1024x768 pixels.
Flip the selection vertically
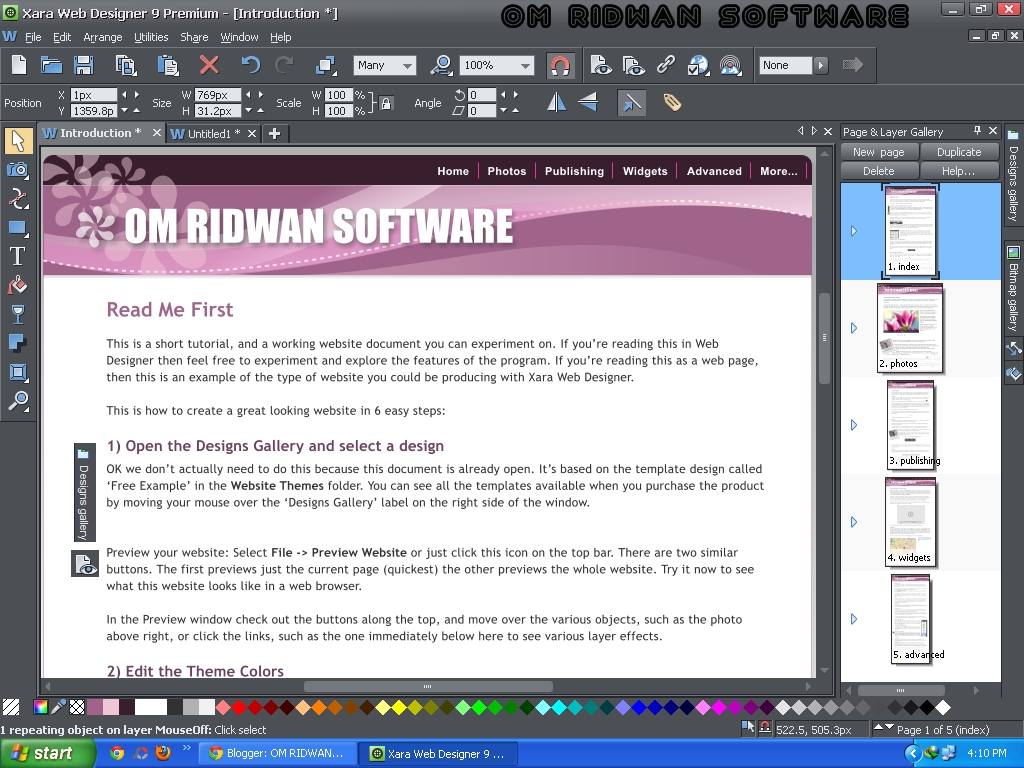coord(588,103)
